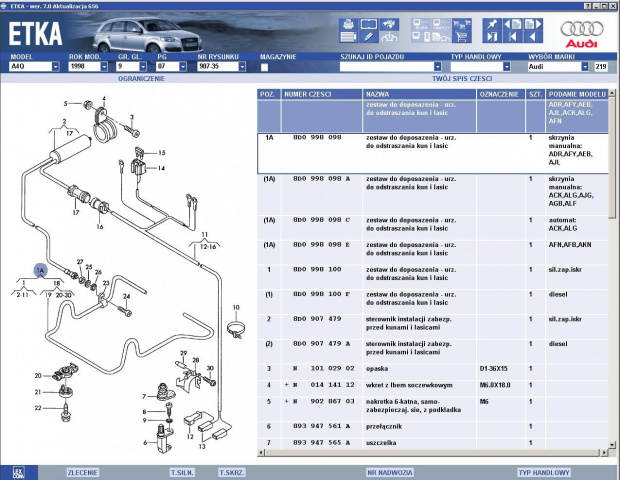The width and height of the screenshot is (620, 480).
Task: Select row N 014 141 12 wkret
Action: (x=433, y=389)
